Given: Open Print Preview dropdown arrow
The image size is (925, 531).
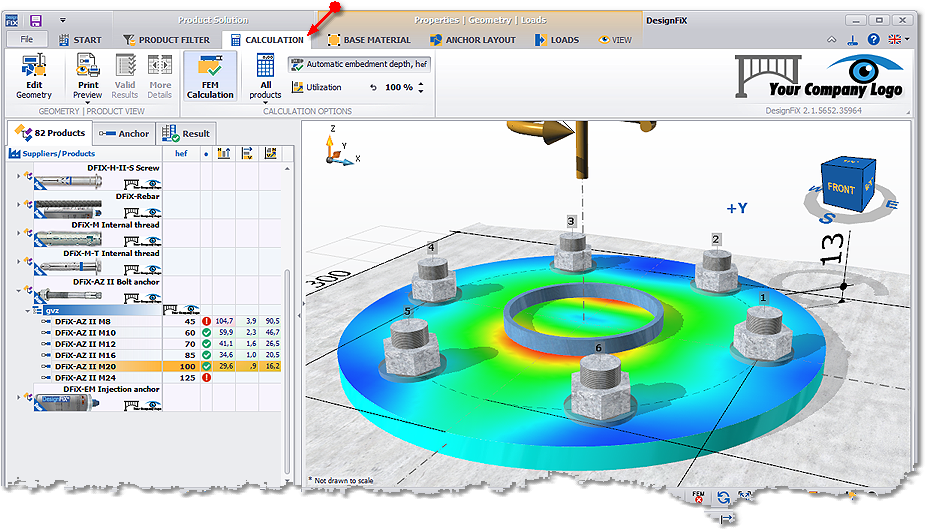Looking at the screenshot, I should [88, 103].
